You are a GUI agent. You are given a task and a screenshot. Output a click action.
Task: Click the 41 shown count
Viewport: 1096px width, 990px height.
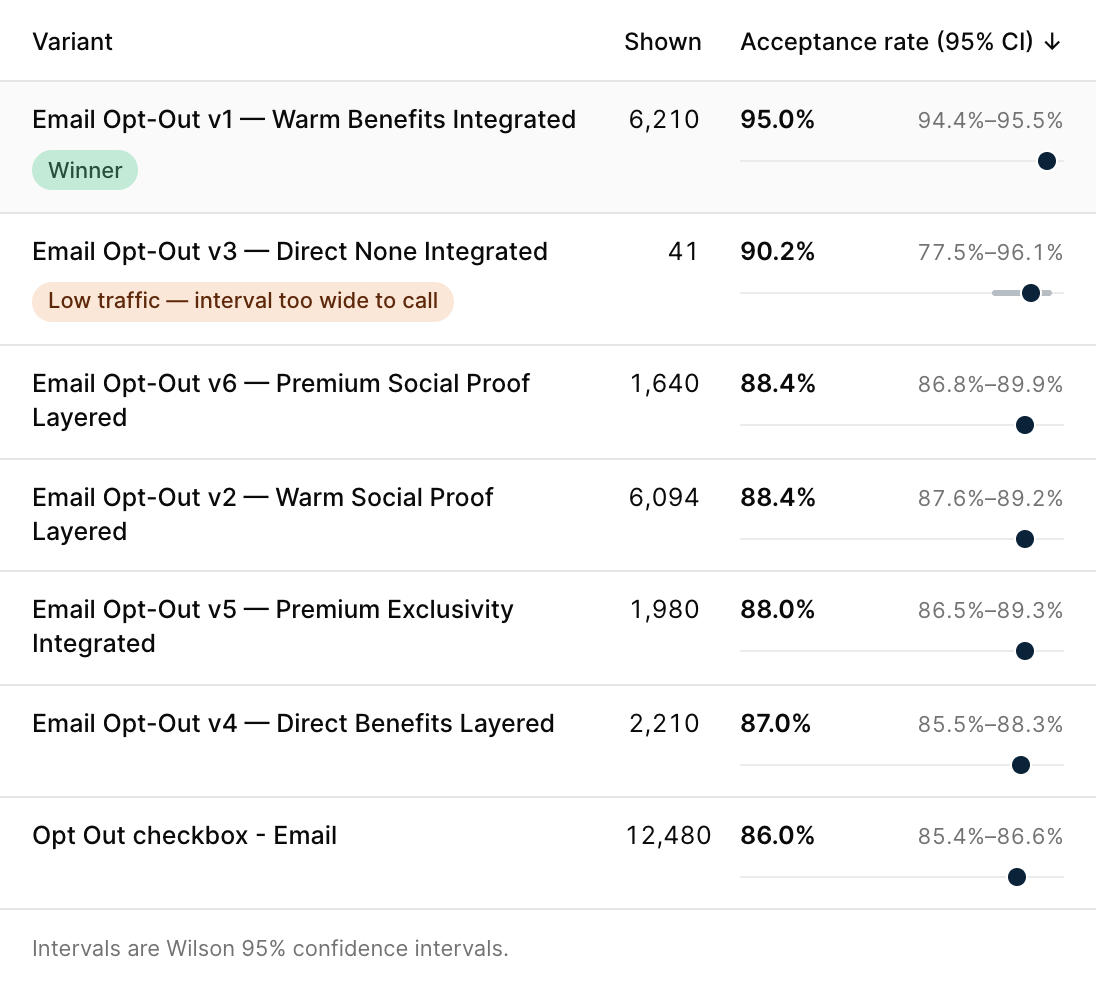tap(683, 252)
